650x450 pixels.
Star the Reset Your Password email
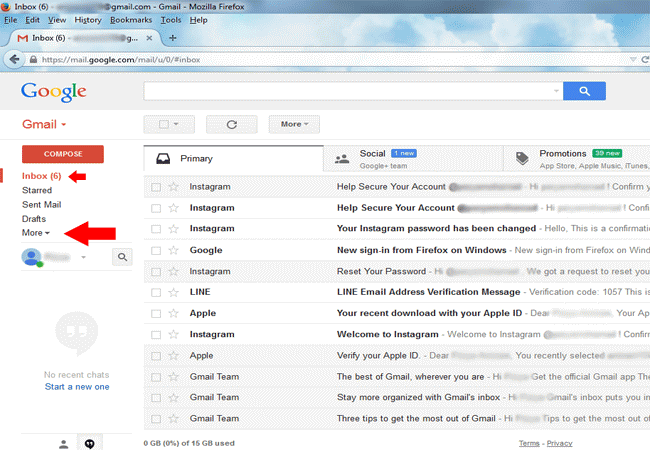tap(174, 271)
